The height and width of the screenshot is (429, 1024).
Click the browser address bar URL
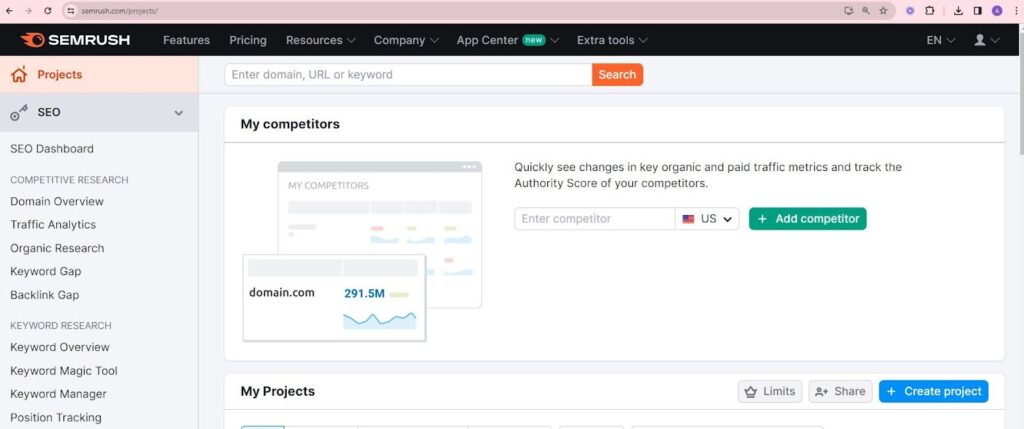(x=120, y=11)
